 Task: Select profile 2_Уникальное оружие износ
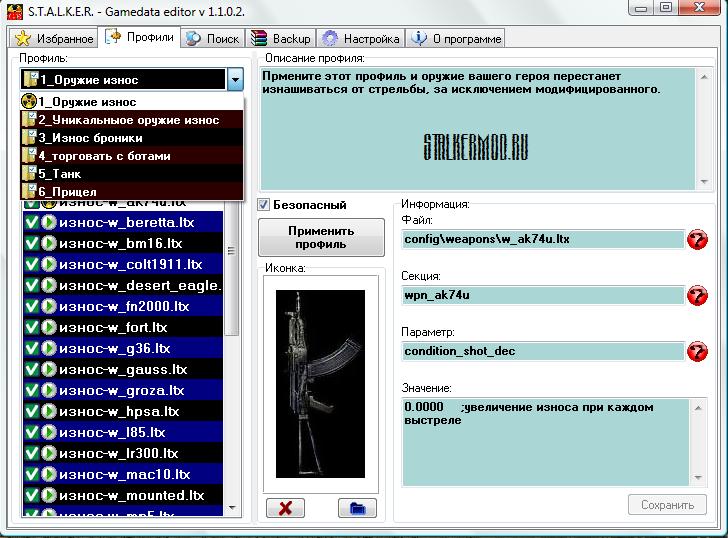[132, 120]
